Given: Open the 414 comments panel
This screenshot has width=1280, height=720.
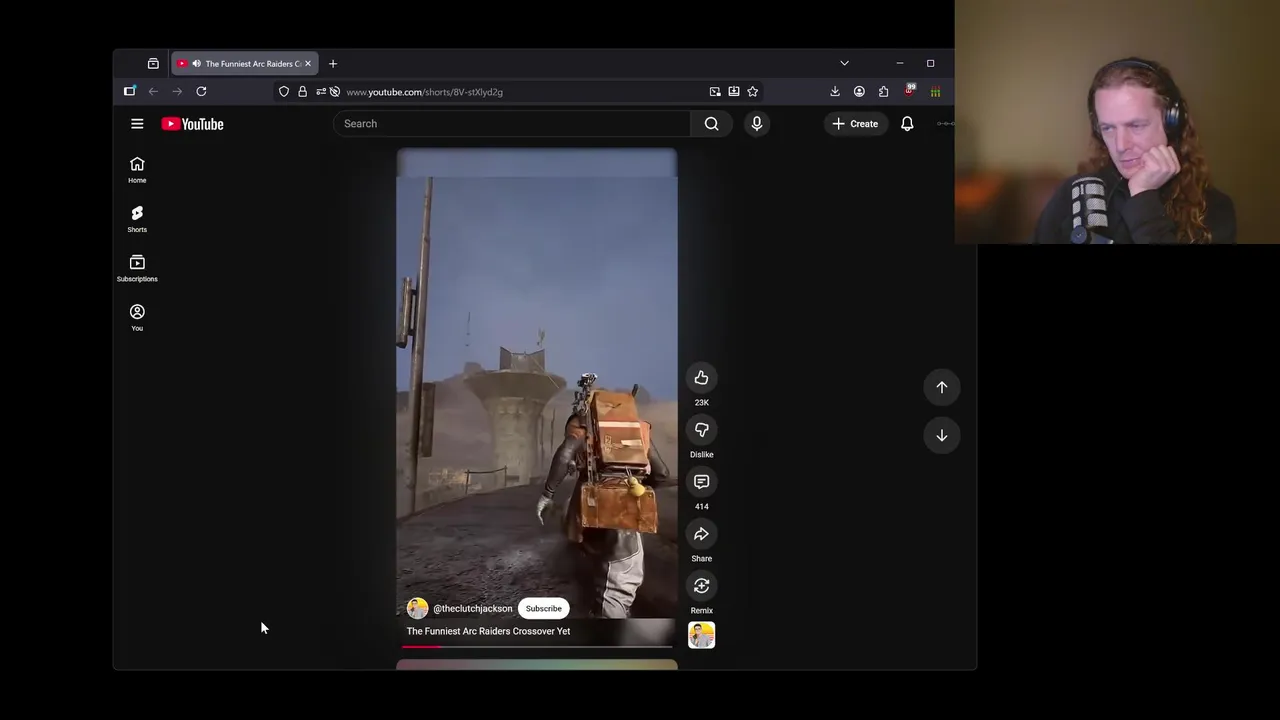Looking at the screenshot, I should coord(701,482).
